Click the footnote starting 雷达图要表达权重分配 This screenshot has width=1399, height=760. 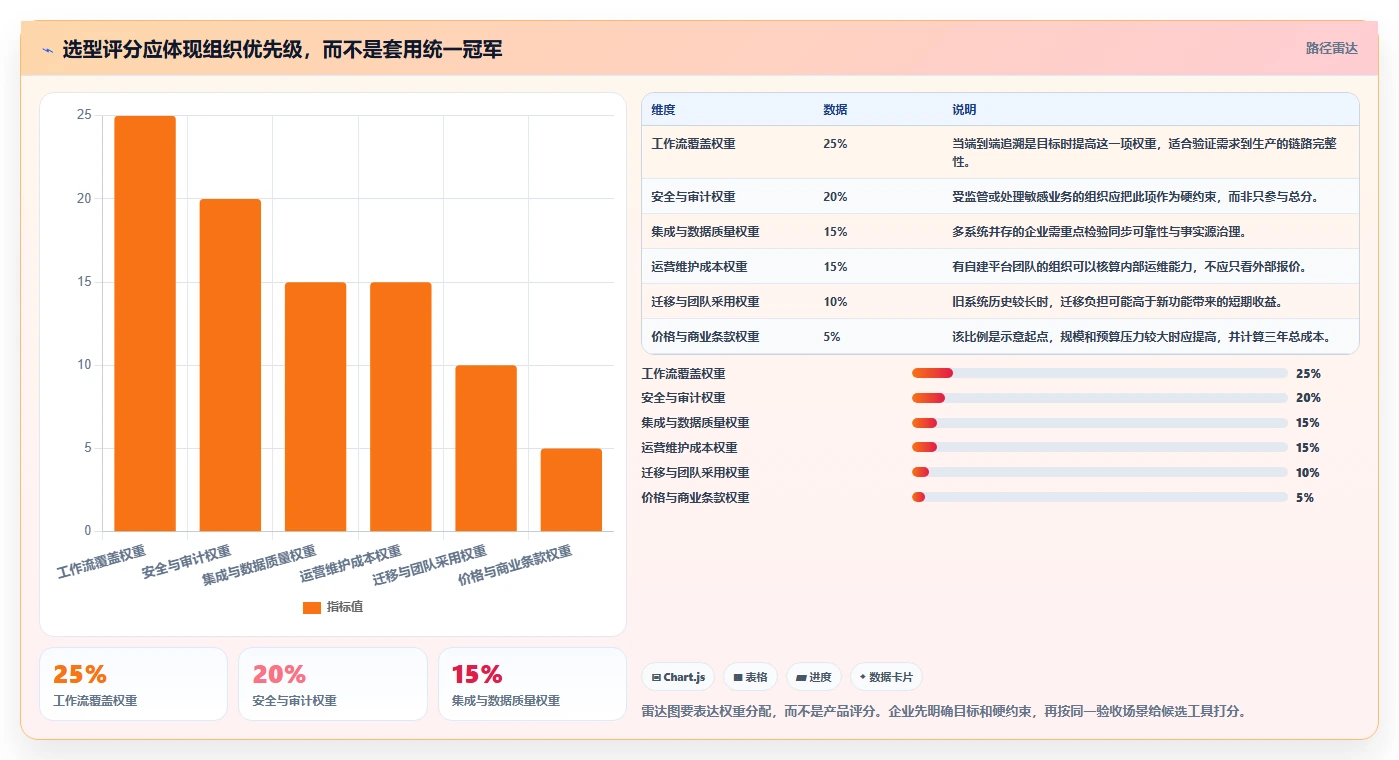point(943,712)
